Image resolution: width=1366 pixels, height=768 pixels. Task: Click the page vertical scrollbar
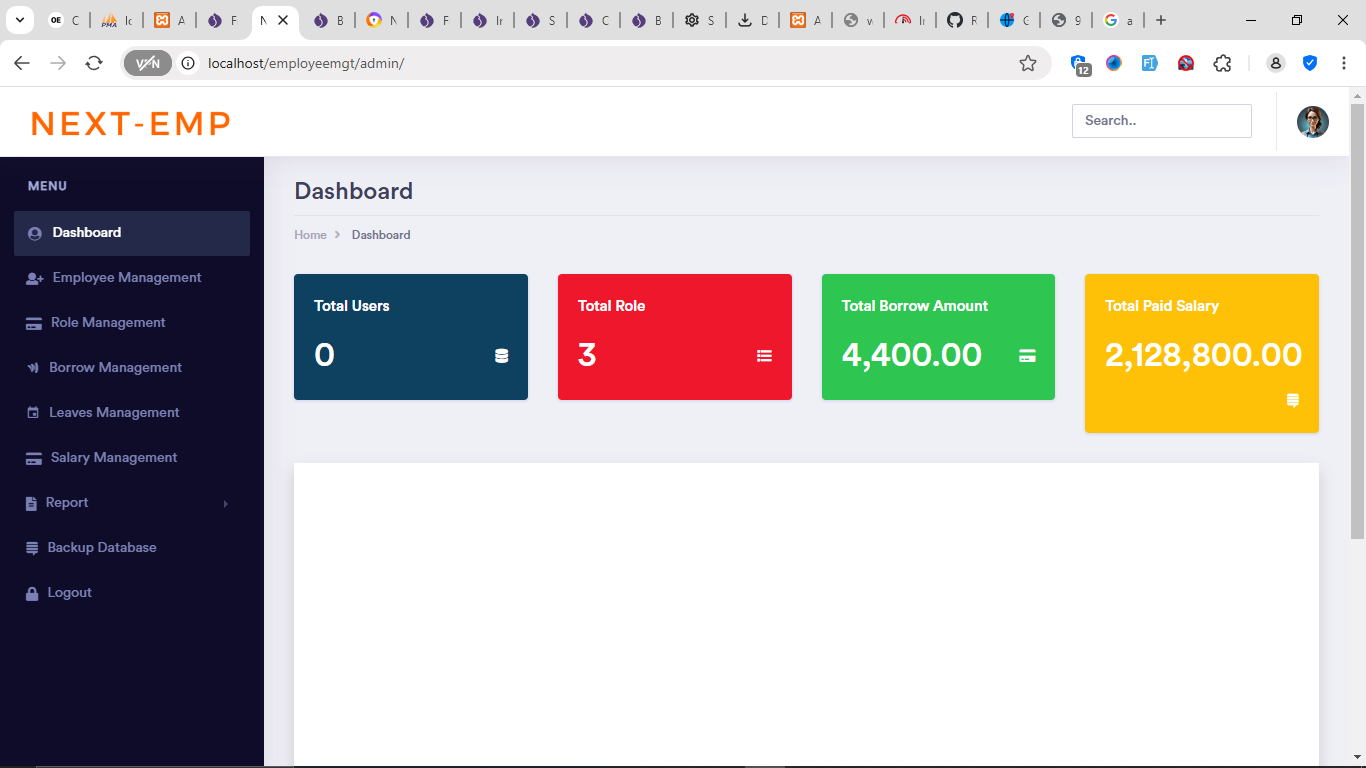point(1357,320)
